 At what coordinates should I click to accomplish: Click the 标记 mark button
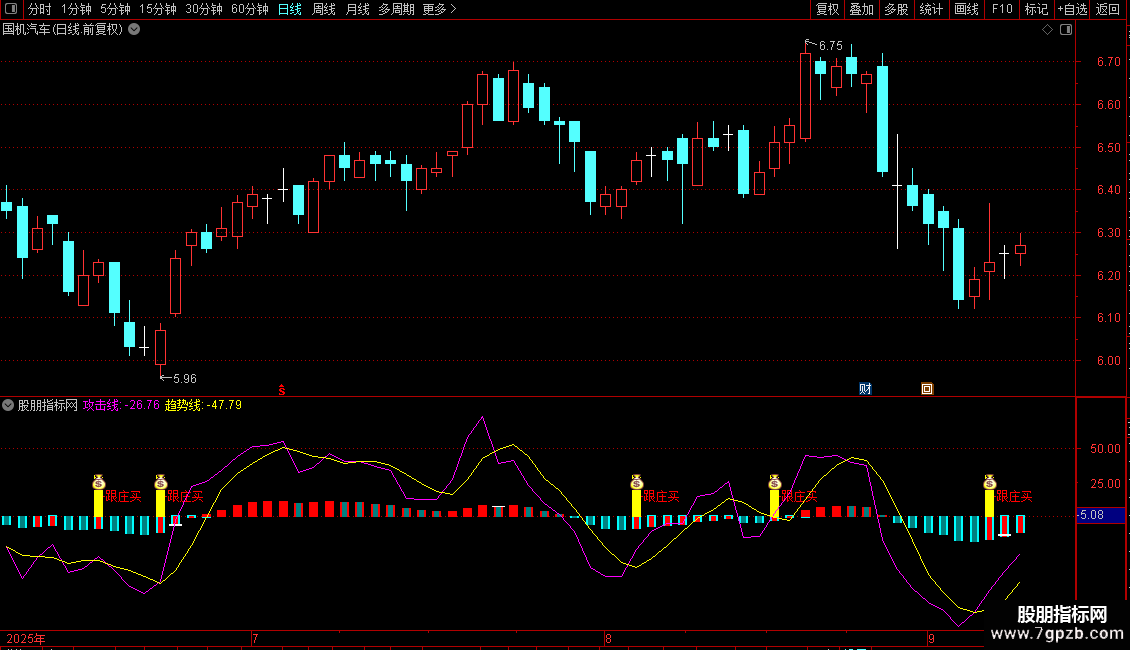[1036, 9]
